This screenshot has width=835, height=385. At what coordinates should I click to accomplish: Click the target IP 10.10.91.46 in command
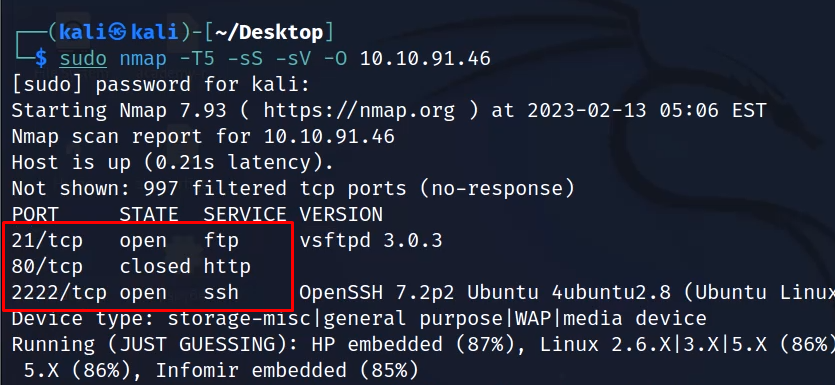[425, 59]
